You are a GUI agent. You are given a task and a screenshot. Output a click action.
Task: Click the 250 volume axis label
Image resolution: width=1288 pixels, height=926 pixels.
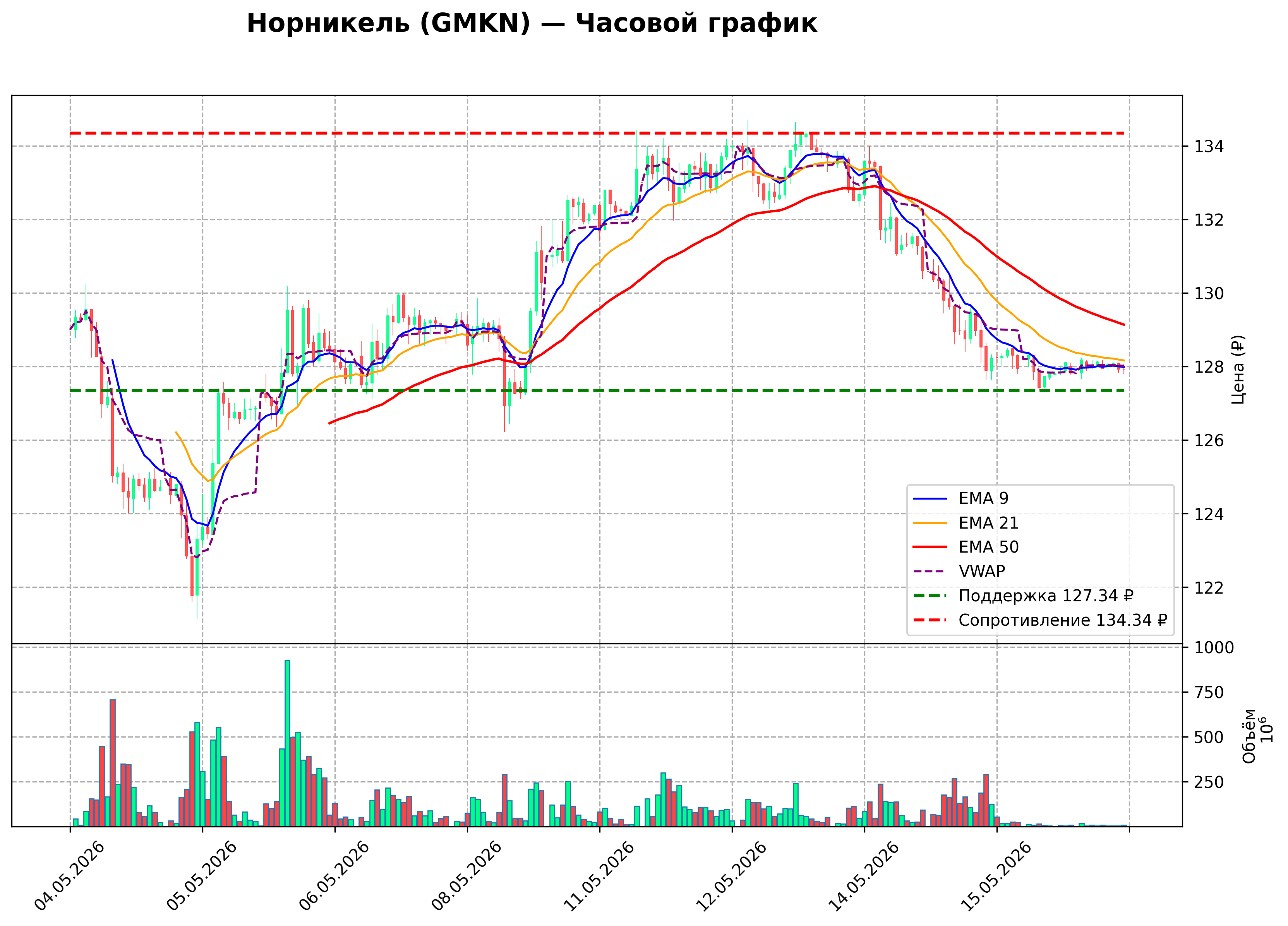[1209, 782]
